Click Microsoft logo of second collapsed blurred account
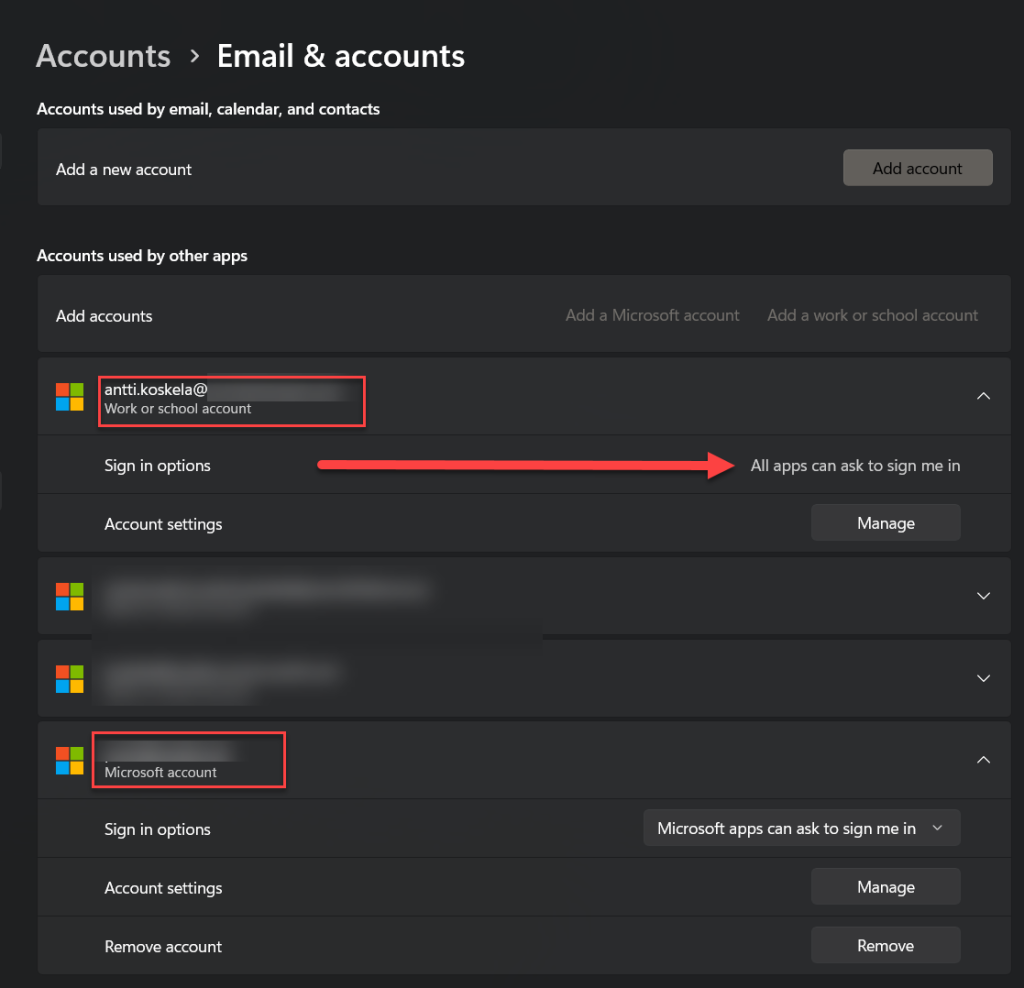The width and height of the screenshot is (1024, 988). coord(70,679)
